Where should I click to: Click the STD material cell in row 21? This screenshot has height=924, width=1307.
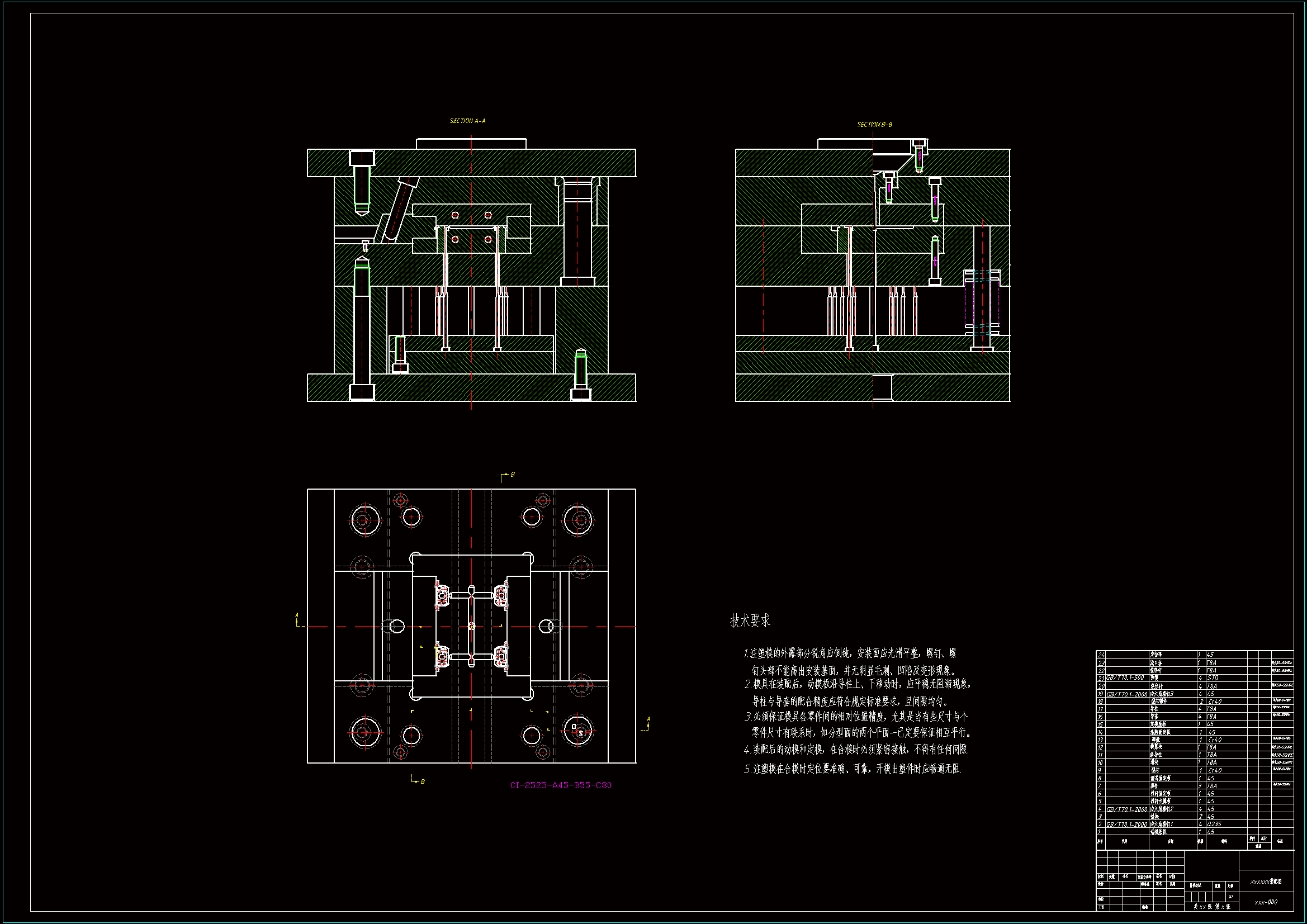coord(1213,677)
